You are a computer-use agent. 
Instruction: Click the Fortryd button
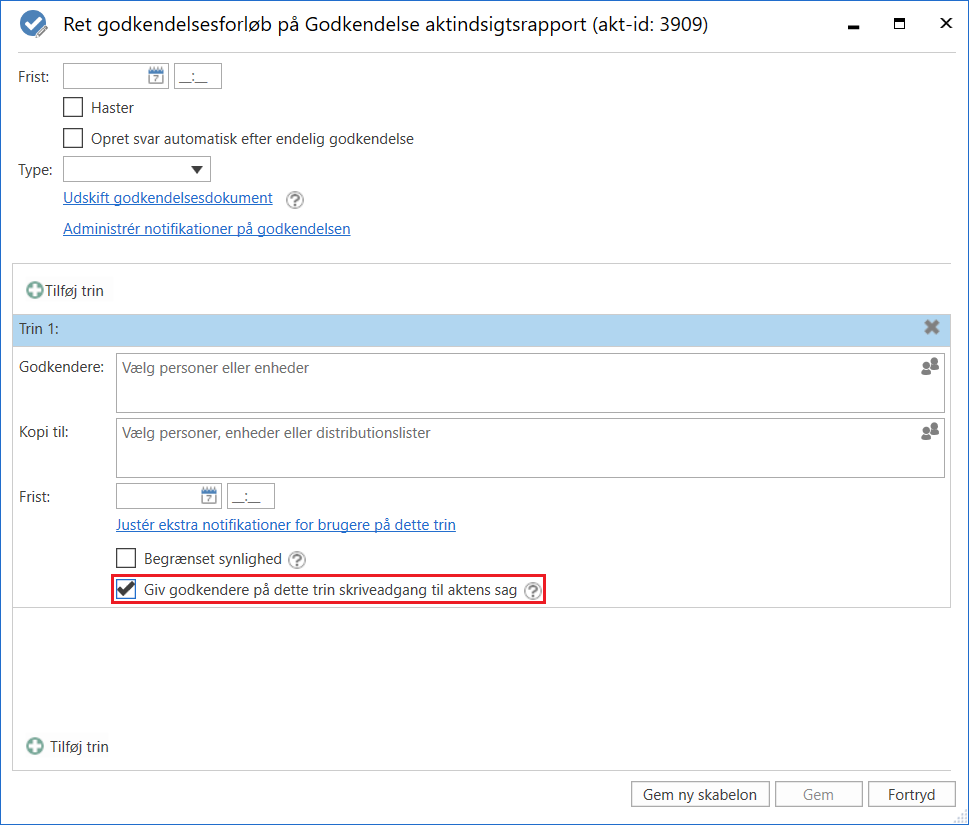point(911,795)
